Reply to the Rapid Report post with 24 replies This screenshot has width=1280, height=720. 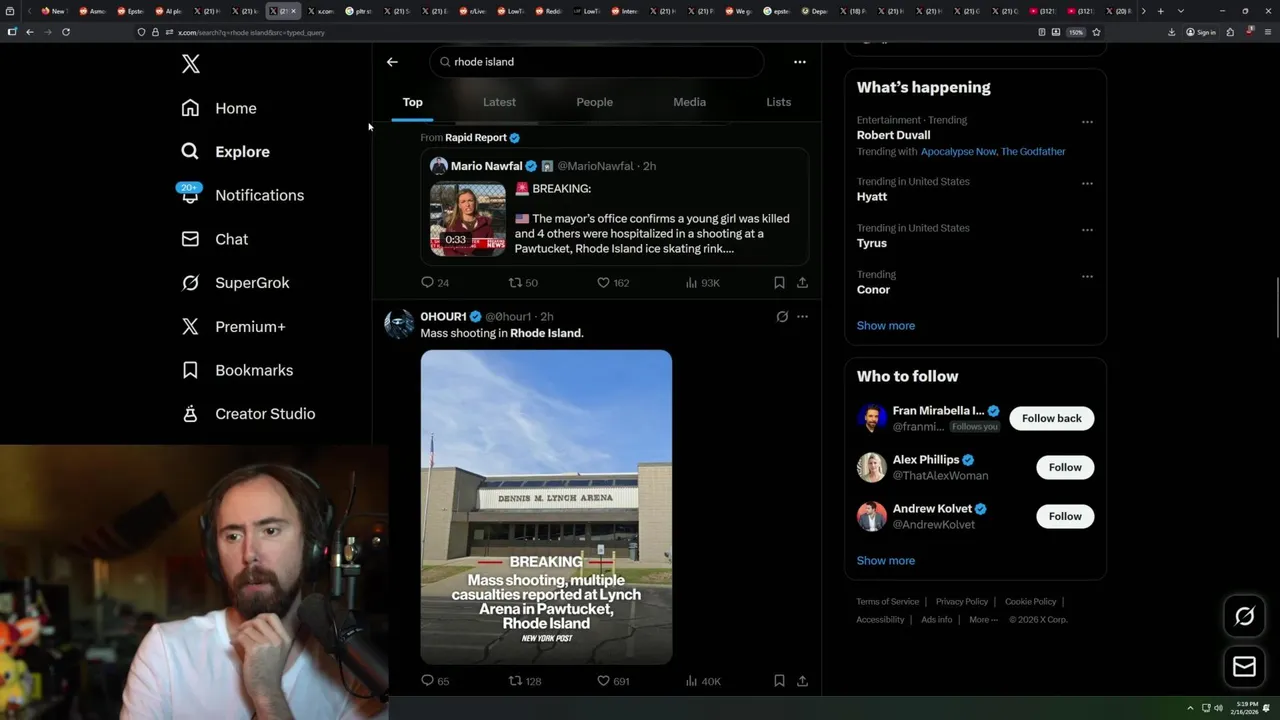(435, 283)
